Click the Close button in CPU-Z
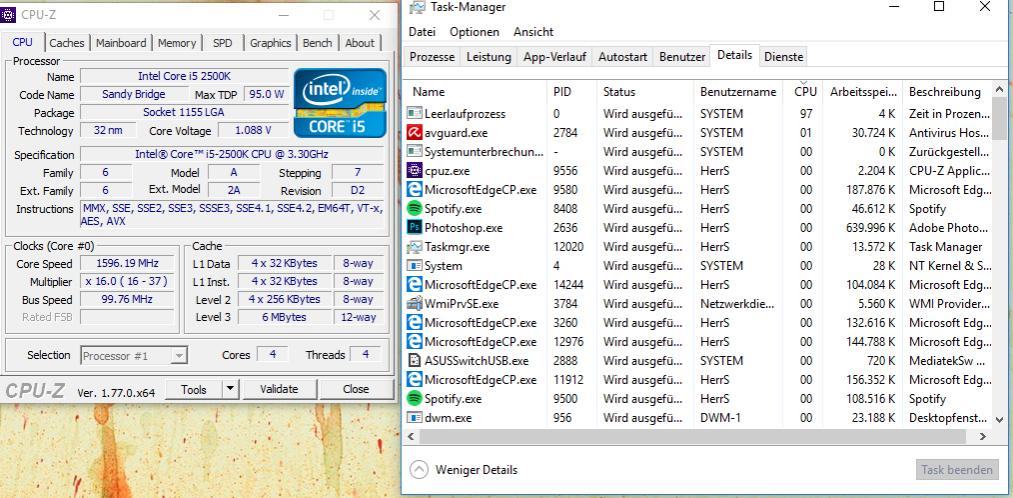Viewport: 1013px width, 498px height. coord(356,389)
